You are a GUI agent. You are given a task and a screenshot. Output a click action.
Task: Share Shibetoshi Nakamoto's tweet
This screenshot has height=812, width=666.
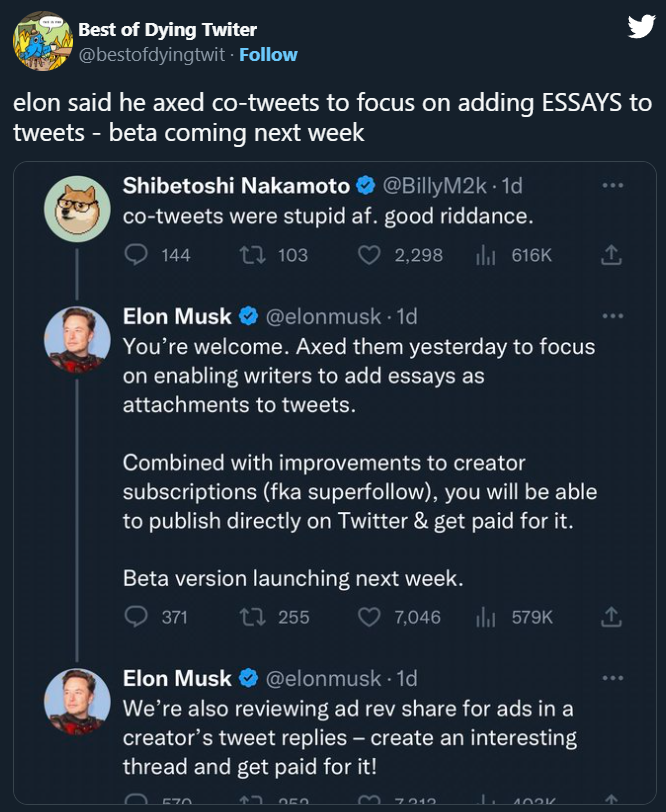(x=611, y=256)
